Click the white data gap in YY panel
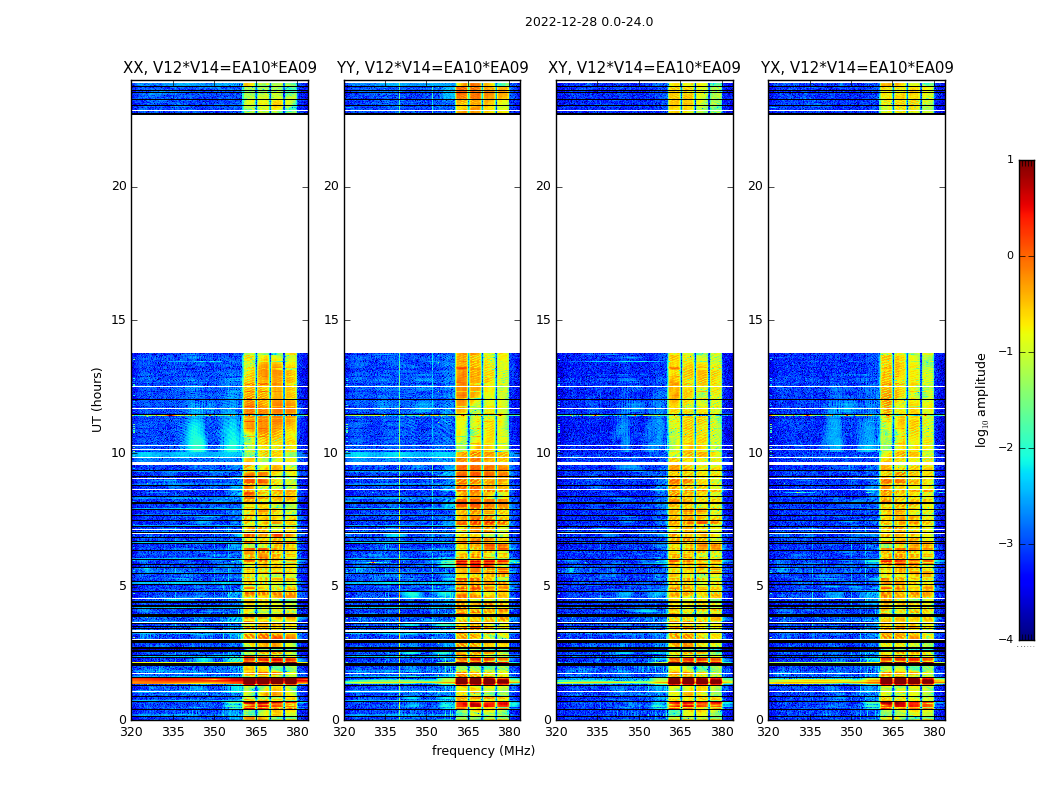 pos(432,233)
